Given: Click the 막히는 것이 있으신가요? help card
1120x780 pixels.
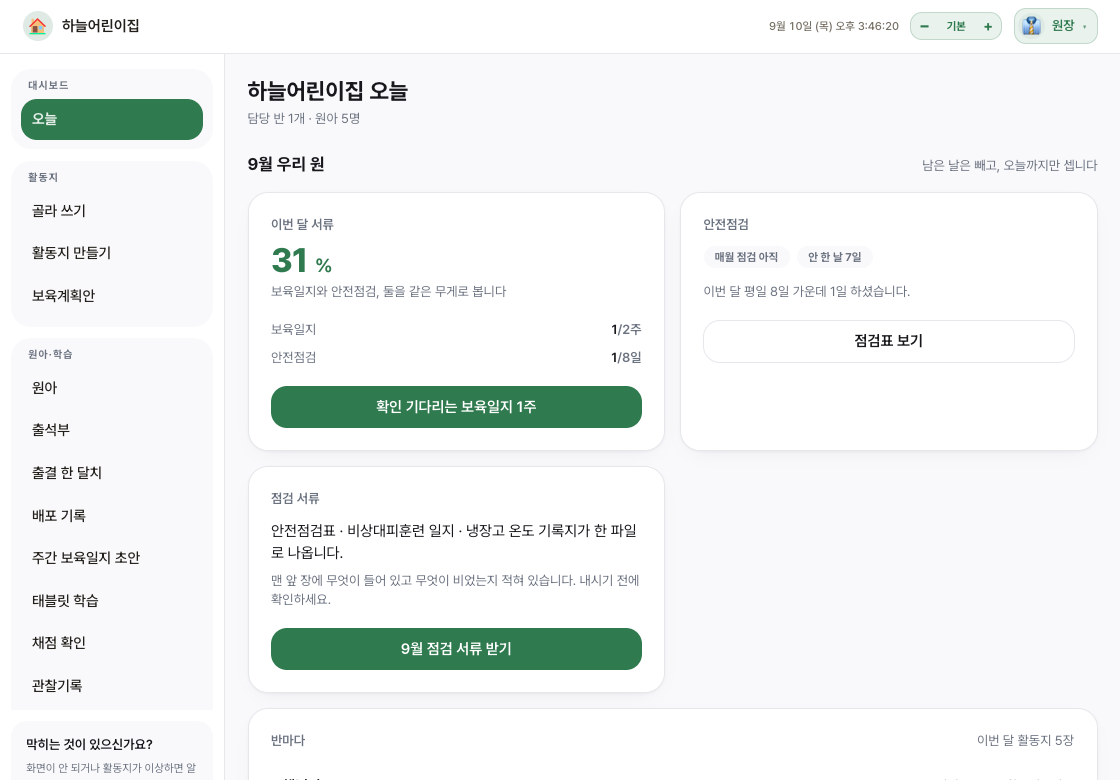Looking at the screenshot, I should point(112,751).
